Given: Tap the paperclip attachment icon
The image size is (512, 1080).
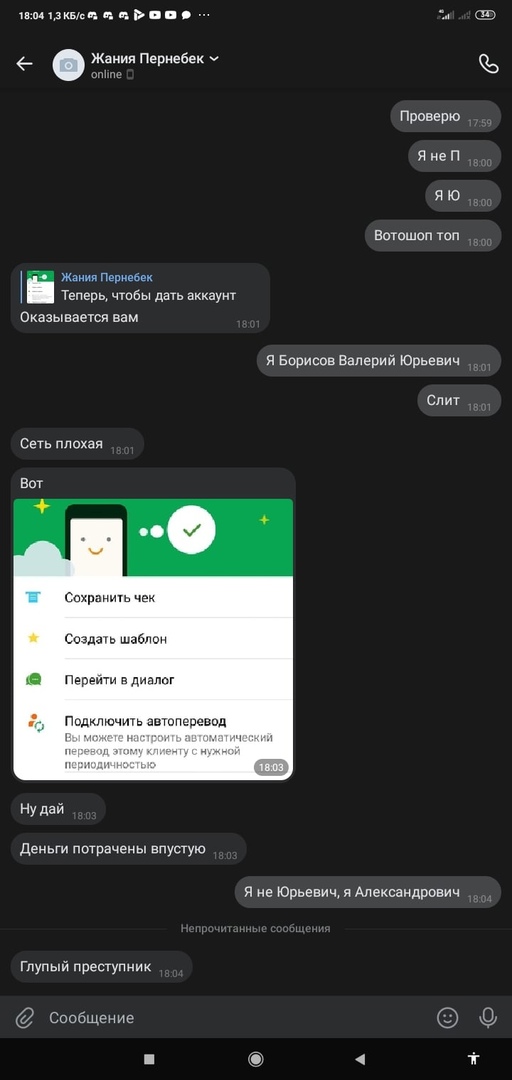Looking at the screenshot, I should (25, 1018).
